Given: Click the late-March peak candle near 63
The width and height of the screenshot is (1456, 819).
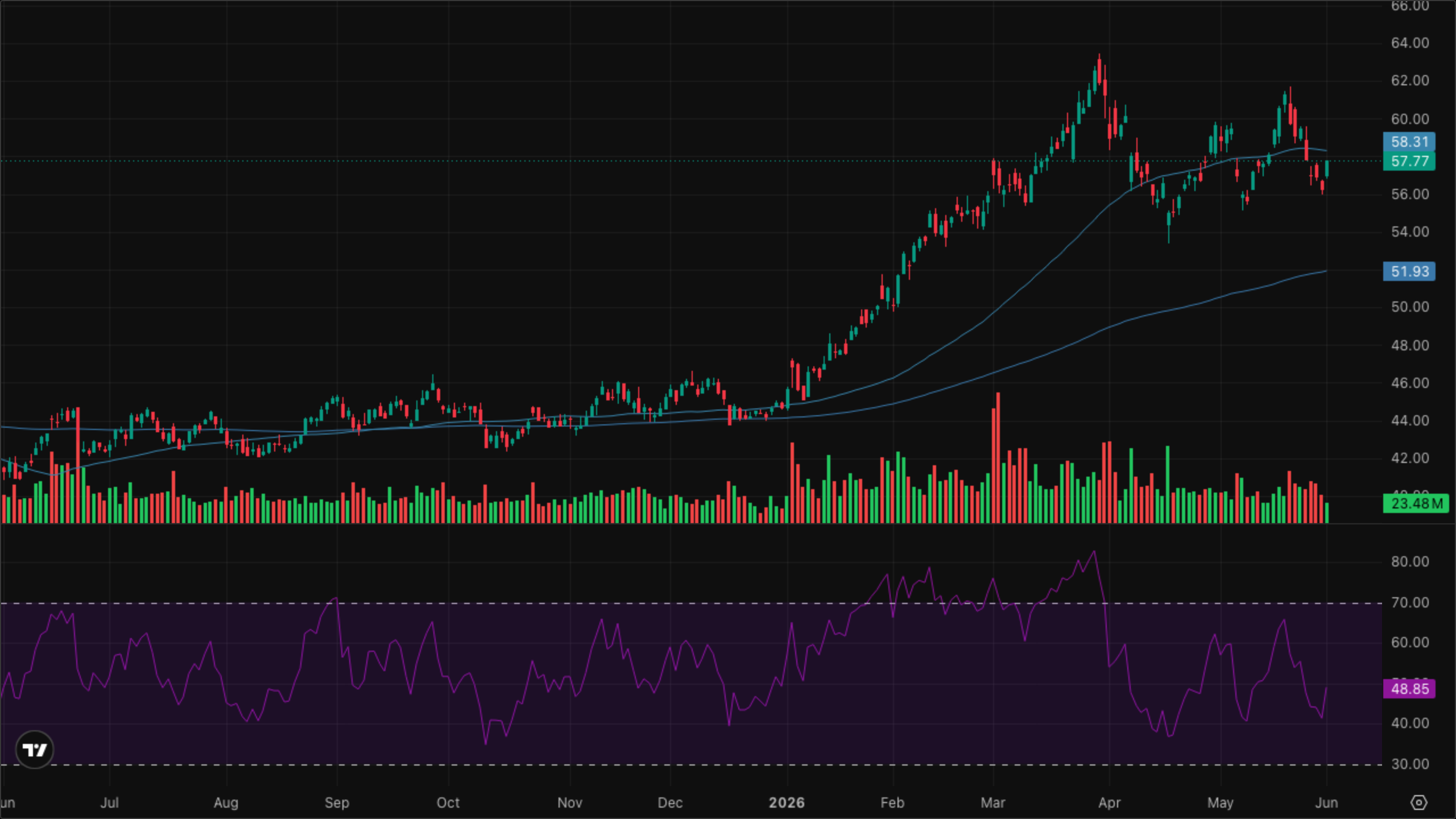Looking at the screenshot, I should coord(1099,74).
